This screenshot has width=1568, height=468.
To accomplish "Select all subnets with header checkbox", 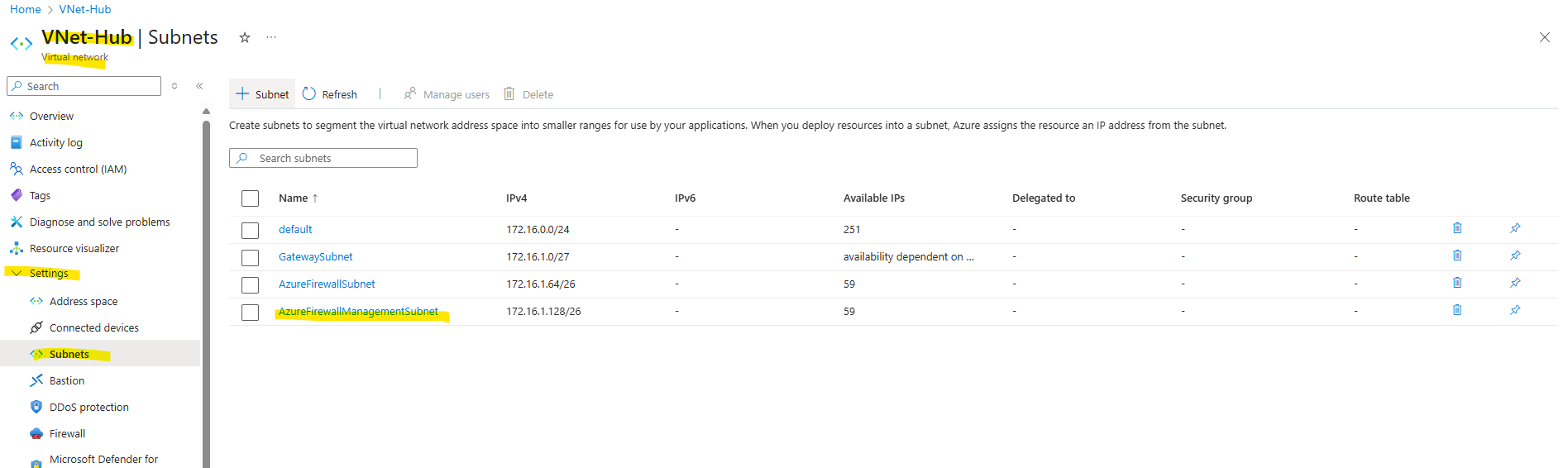I will pos(250,198).
